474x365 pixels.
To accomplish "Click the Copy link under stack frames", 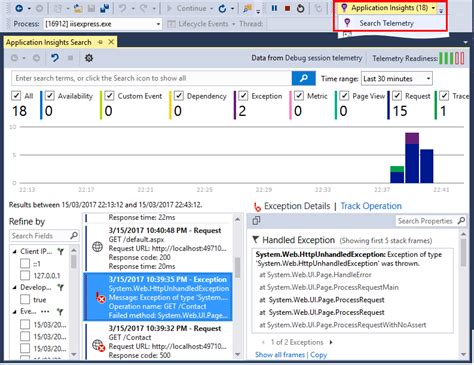I will (319, 355).
